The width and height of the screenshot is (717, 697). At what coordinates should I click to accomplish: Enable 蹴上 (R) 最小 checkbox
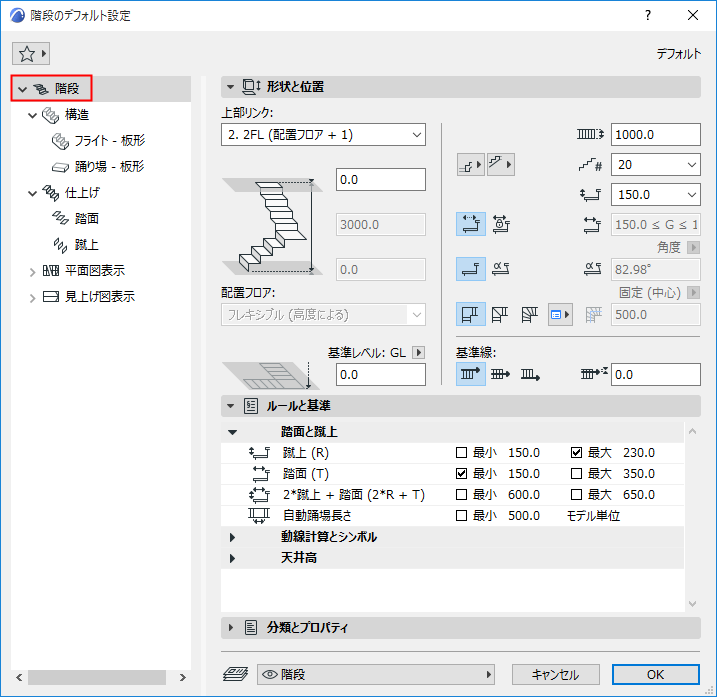point(461,453)
